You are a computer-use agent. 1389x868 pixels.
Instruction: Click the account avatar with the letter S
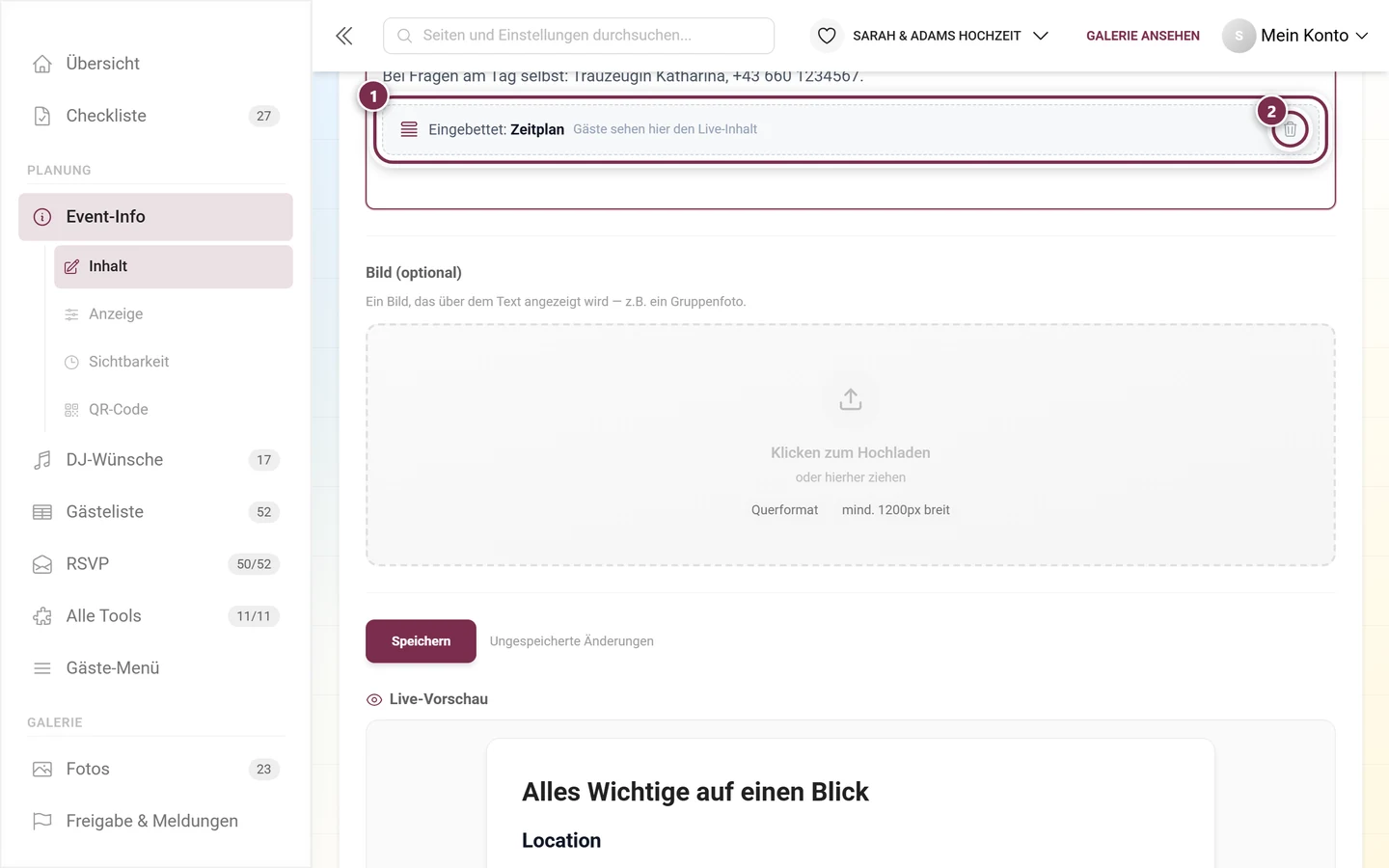point(1239,36)
